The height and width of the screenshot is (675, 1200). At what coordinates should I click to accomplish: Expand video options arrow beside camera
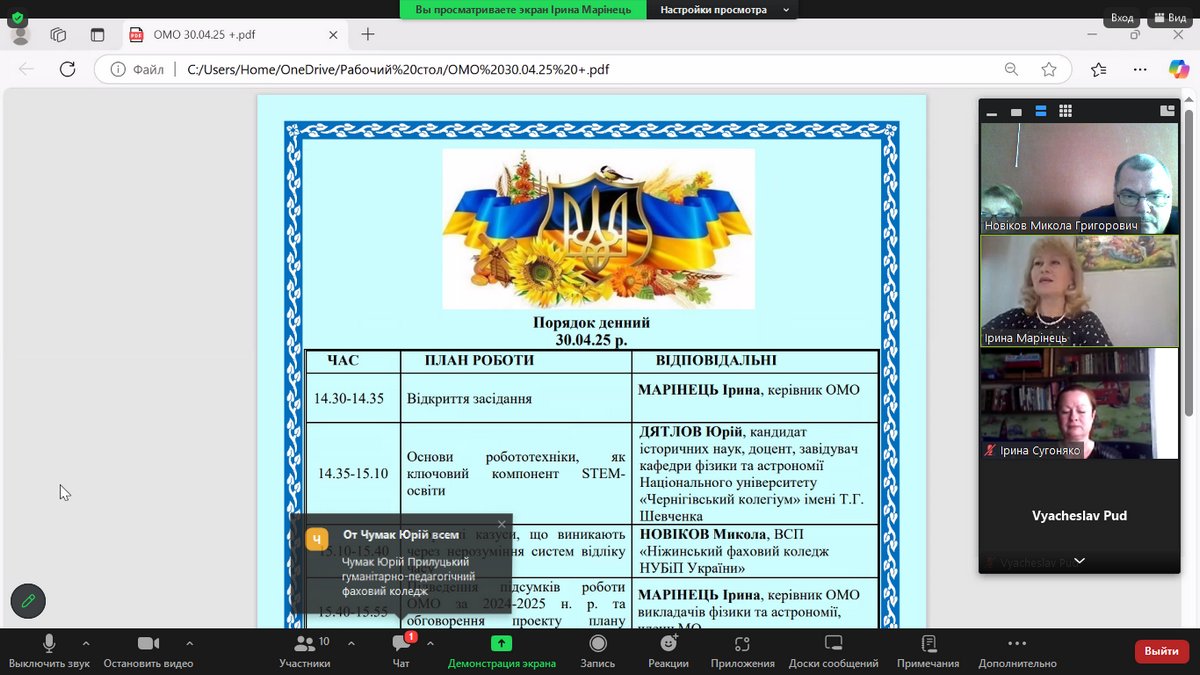(190, 643)
